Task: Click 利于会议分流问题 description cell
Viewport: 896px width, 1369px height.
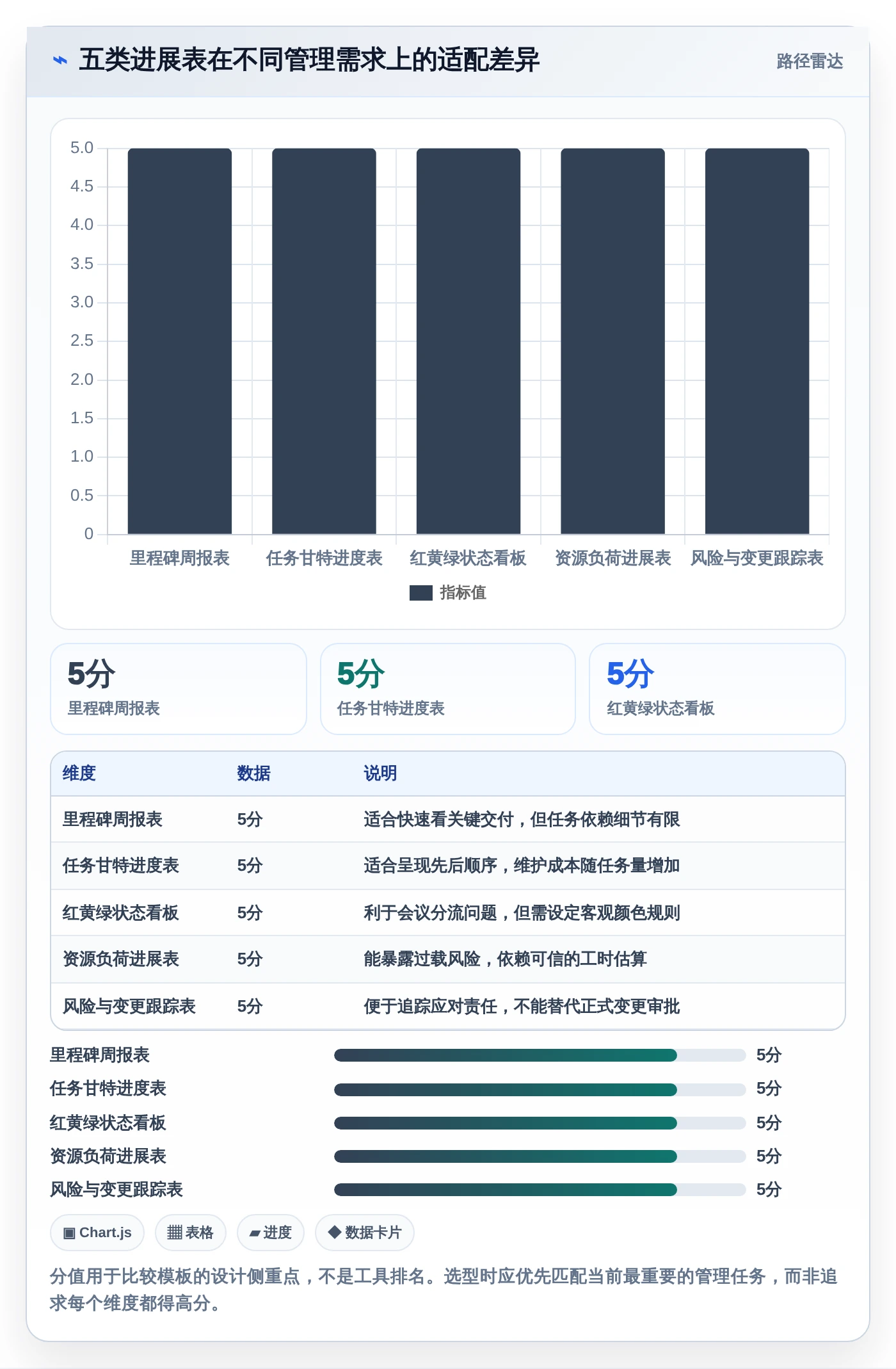Action: point(522,913)
